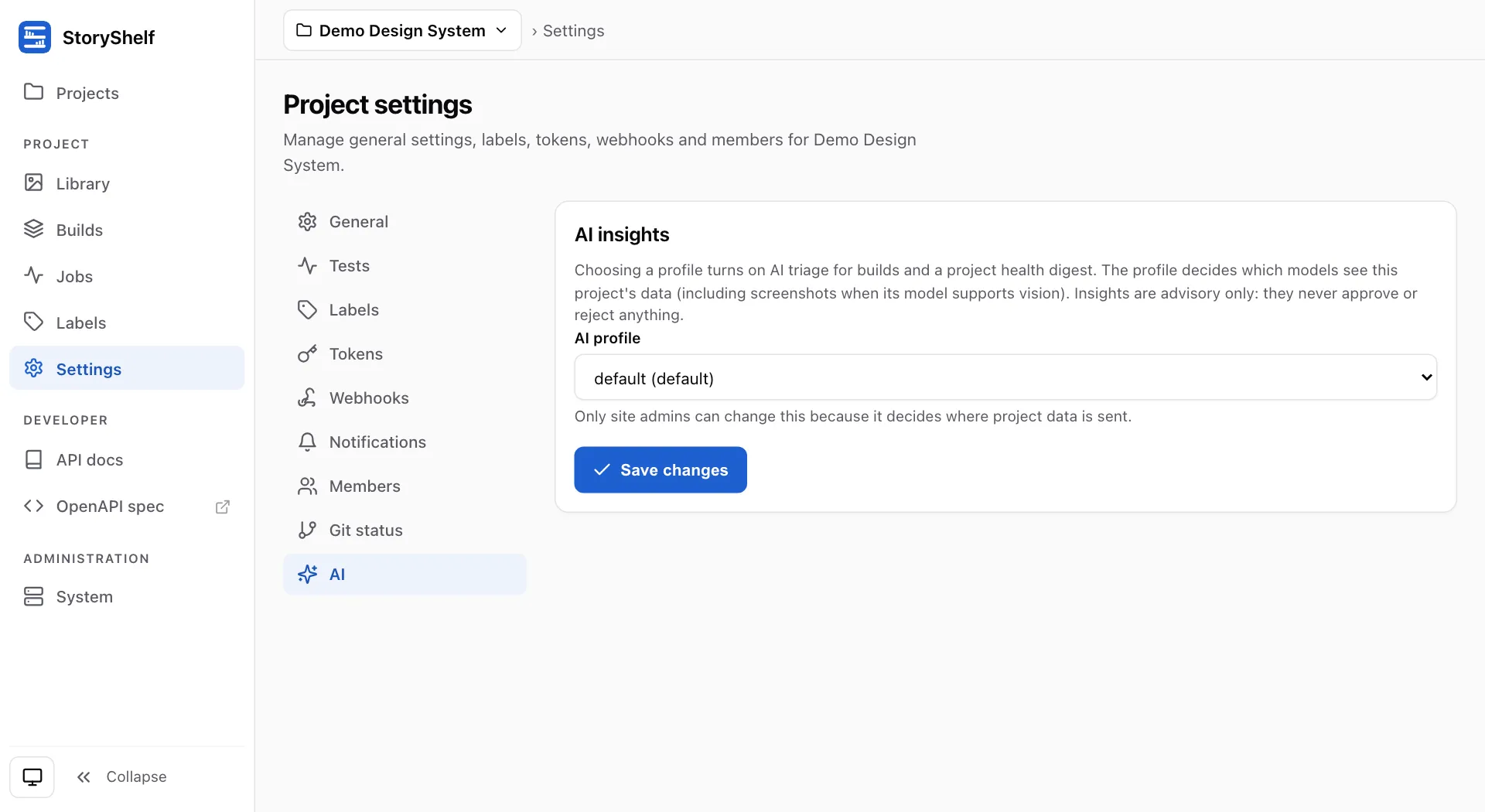Click the Jobs activity icon

click(33, 275)
